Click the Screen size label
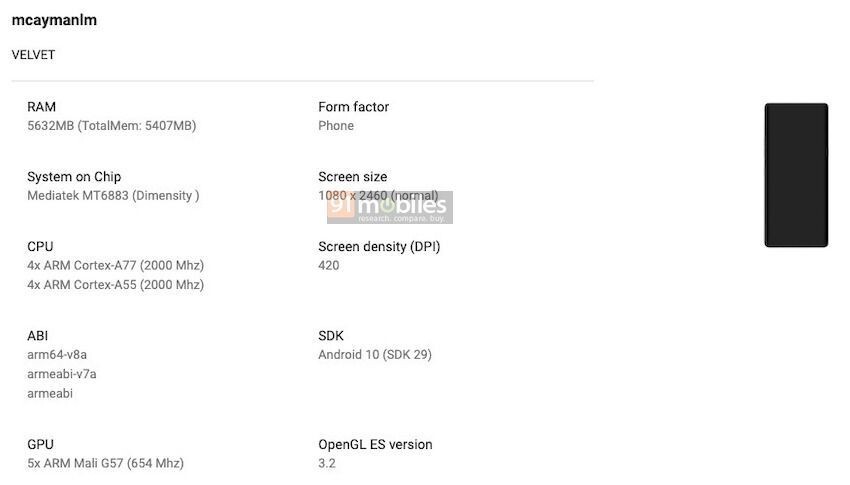The height and width of the screenshot is (485, 850). 352,177
